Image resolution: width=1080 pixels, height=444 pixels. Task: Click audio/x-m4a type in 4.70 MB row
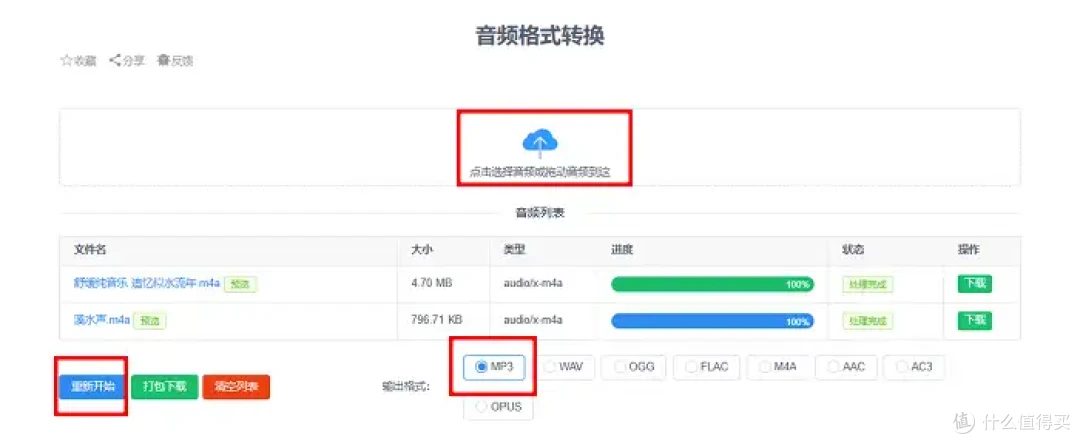533,282
